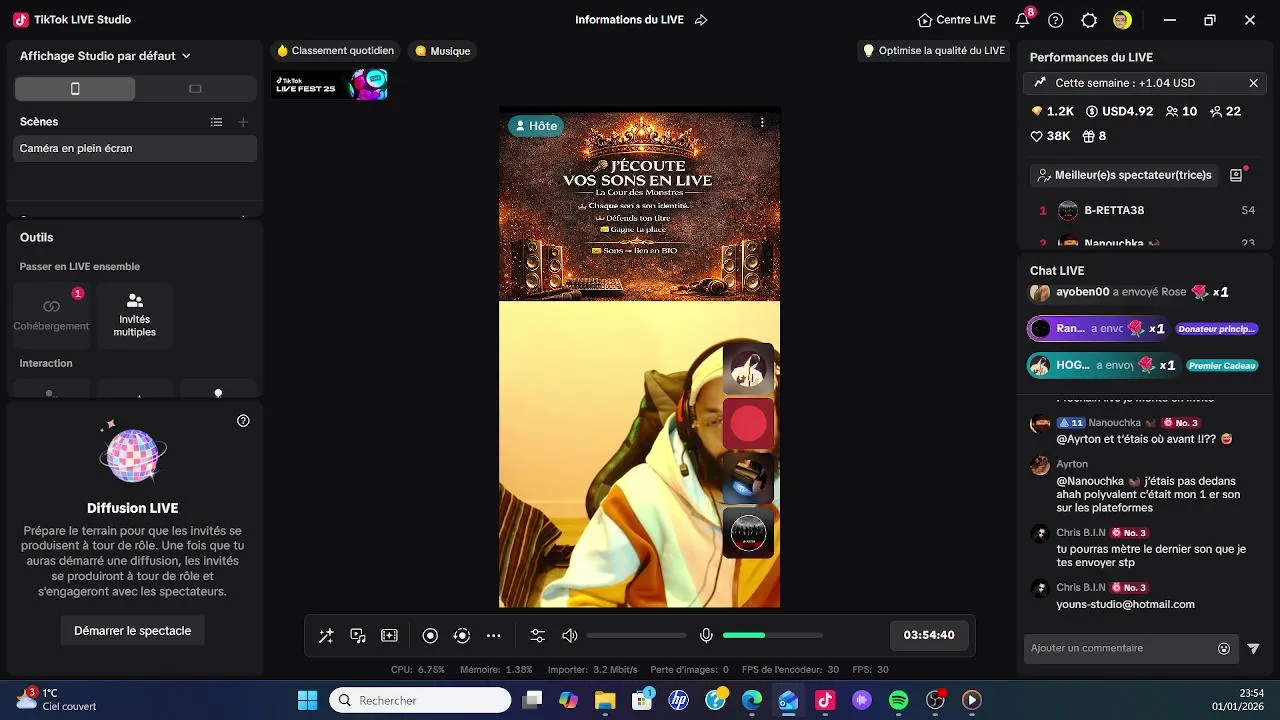
Task: Mute the microphone
Action: (706, 636)
